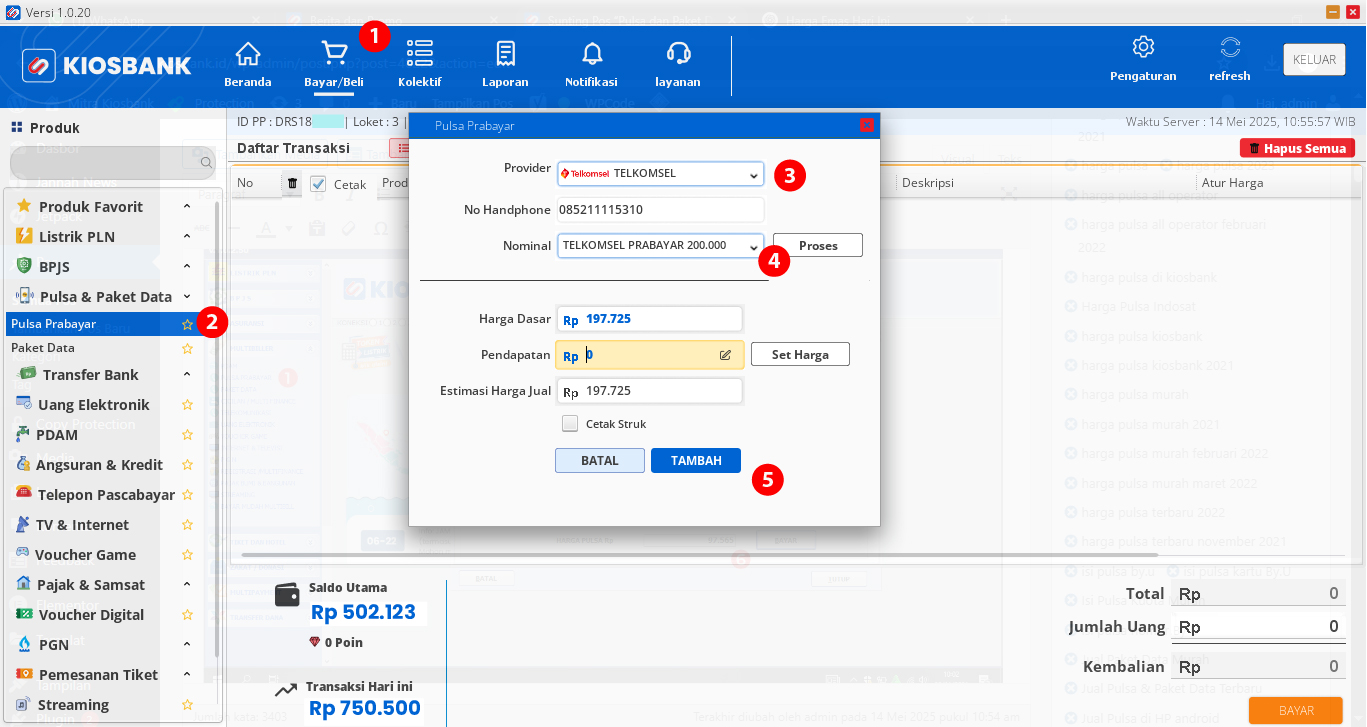Open the Beranda home icon

coord(247,54)
